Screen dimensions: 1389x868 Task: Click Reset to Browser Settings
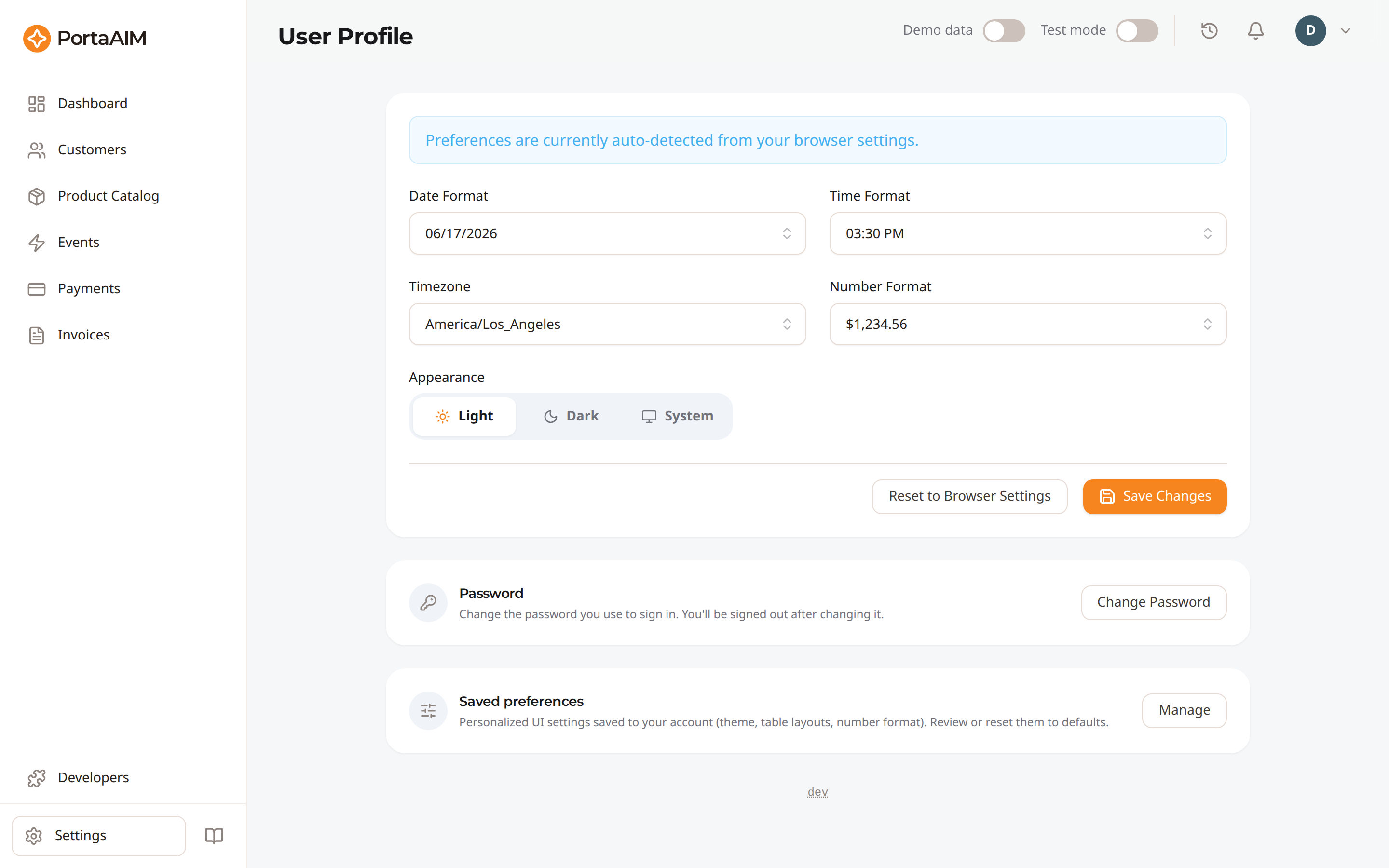(x=969, y=497)
